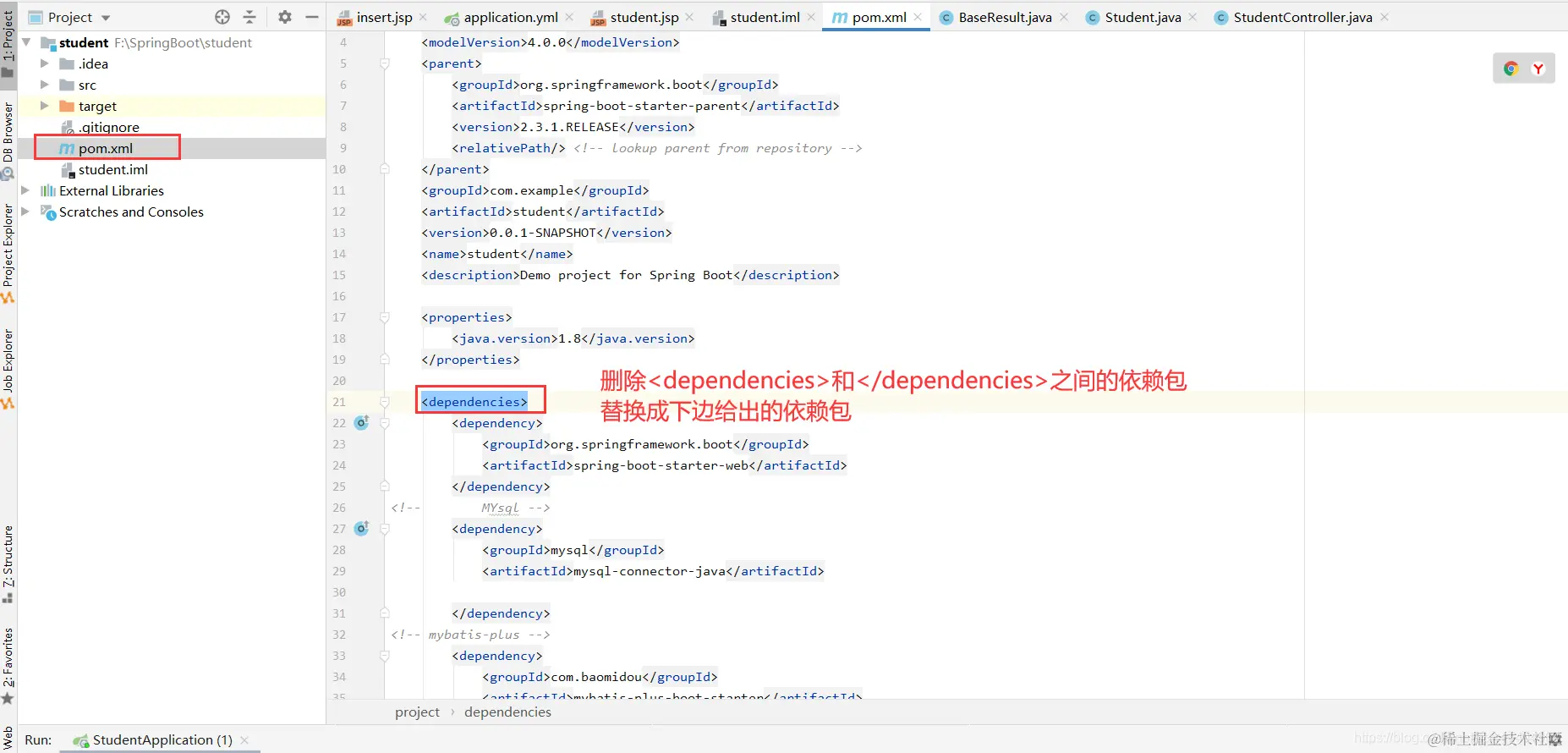Screen dimensions: 1568x753
Task: Select pom.xml in project tree
Action: (106, 148)
